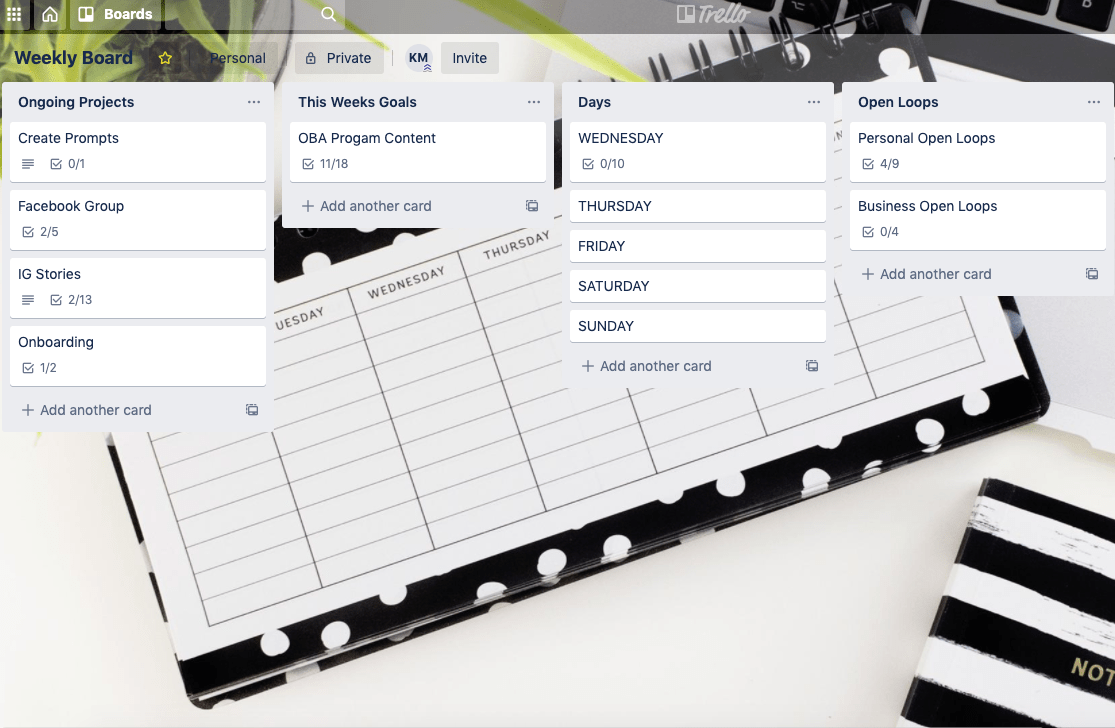Change the Private visibility setting
The image size is (1115, 728).
[339, 58]
